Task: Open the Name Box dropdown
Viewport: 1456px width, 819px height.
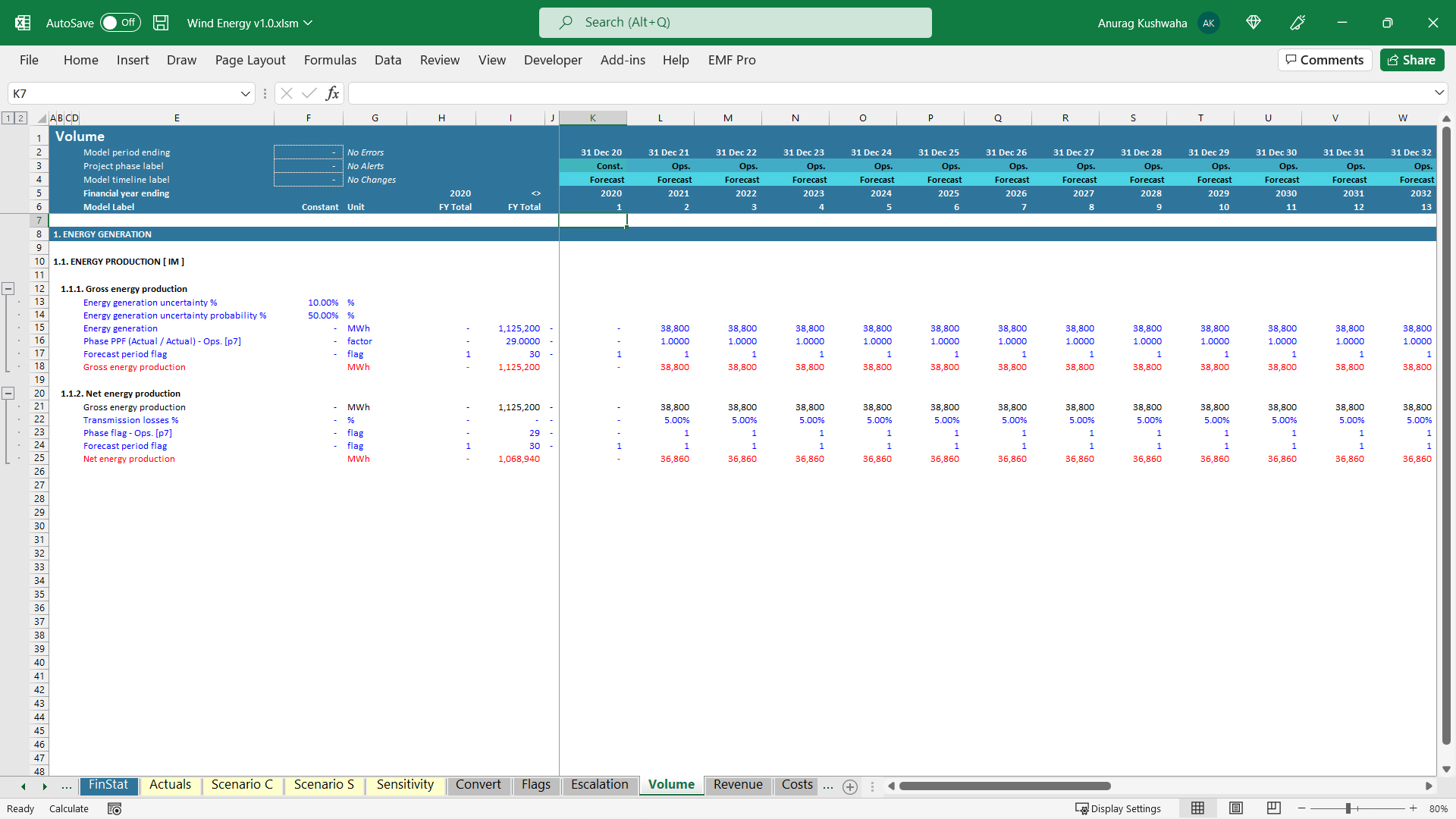Action: point(245,93)
